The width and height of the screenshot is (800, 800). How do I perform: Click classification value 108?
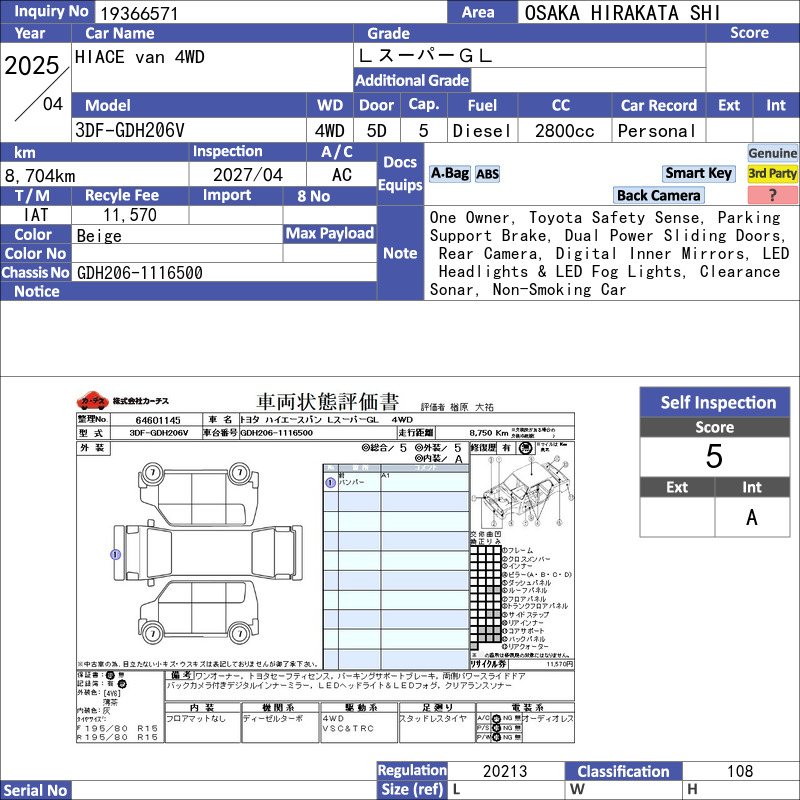[x=740, y=771]
